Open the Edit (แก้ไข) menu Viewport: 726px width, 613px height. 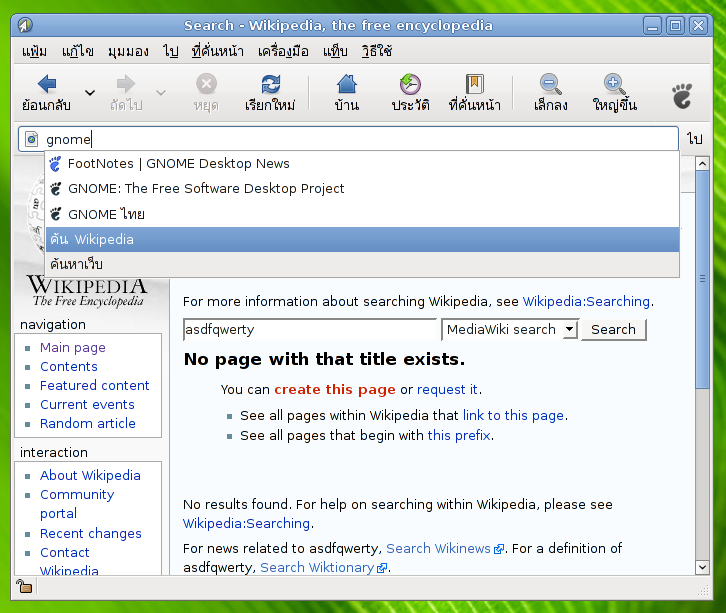pos(78,51)
